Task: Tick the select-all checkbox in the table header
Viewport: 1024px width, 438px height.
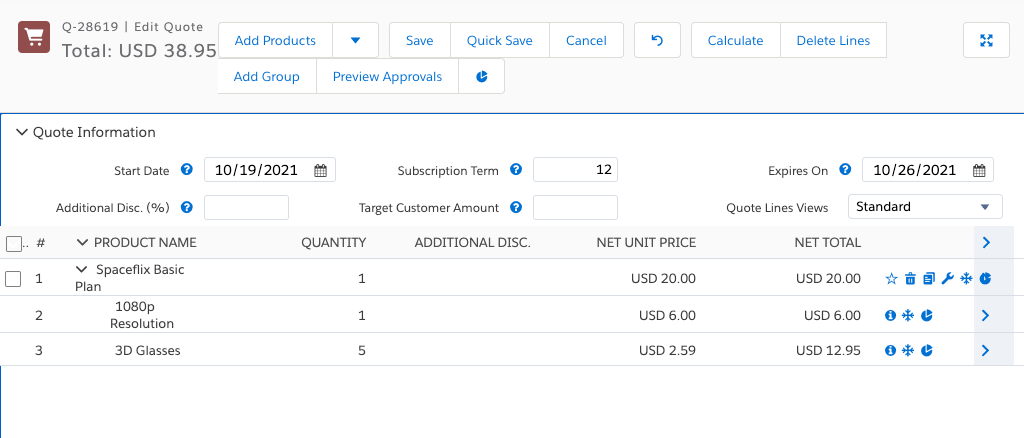Action: [14, 243]
